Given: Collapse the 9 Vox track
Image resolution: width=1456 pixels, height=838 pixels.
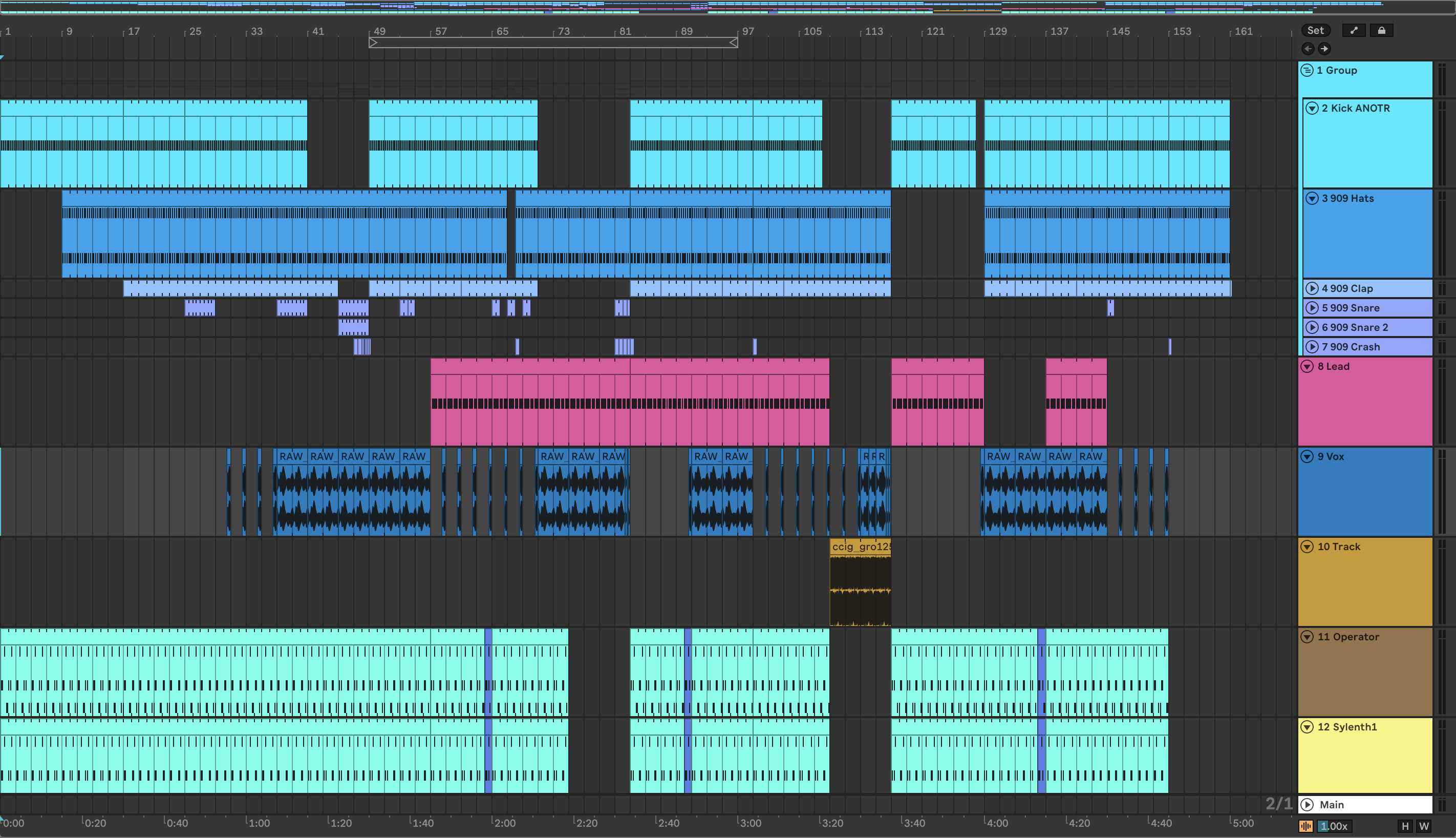Looking at the screenshot, I should click(1307, 456).
